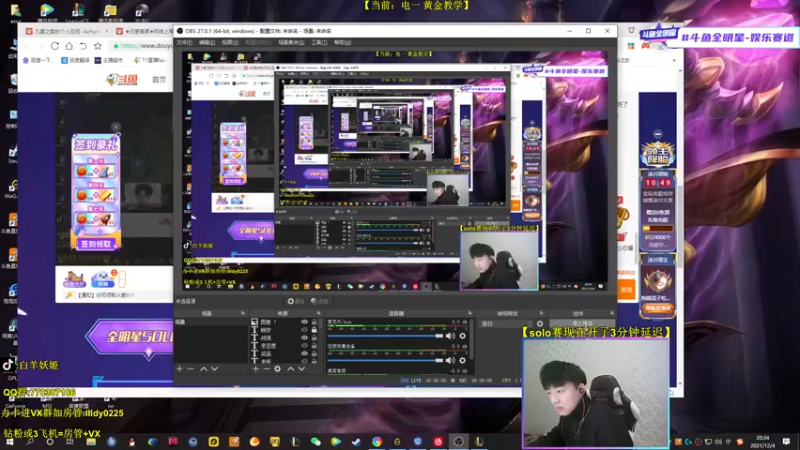Open OBS 帮助 menu

342,42
